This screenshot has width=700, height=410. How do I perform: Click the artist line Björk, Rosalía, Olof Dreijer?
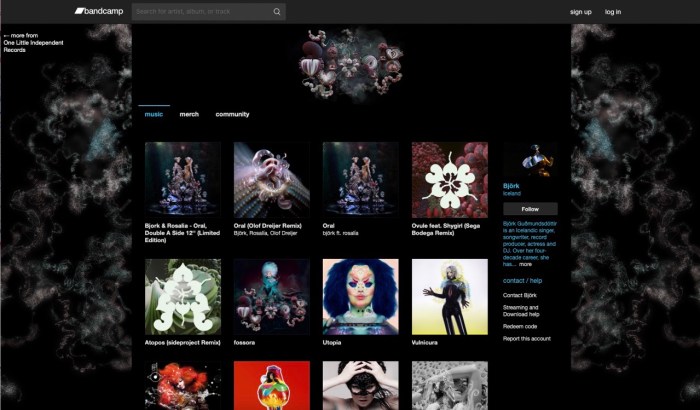265,233
